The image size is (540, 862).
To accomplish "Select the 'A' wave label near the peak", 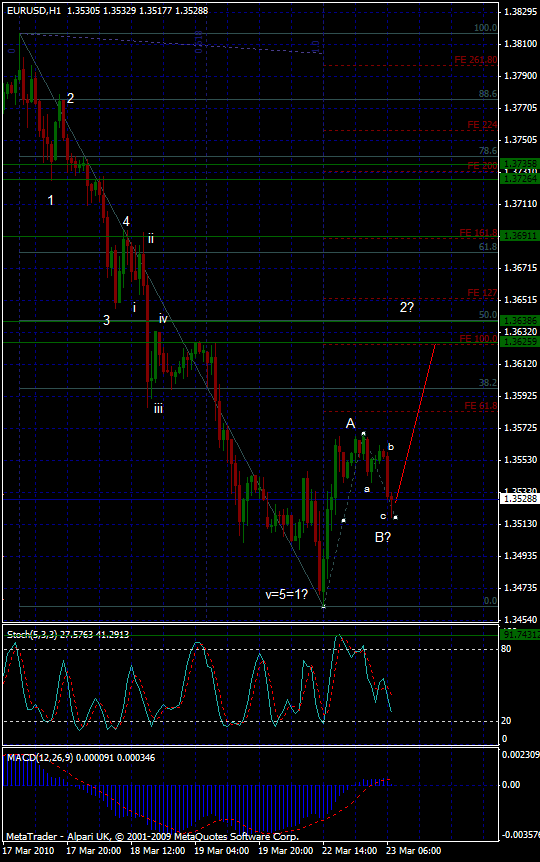I will pyautogui.click(x=350, y=423).
